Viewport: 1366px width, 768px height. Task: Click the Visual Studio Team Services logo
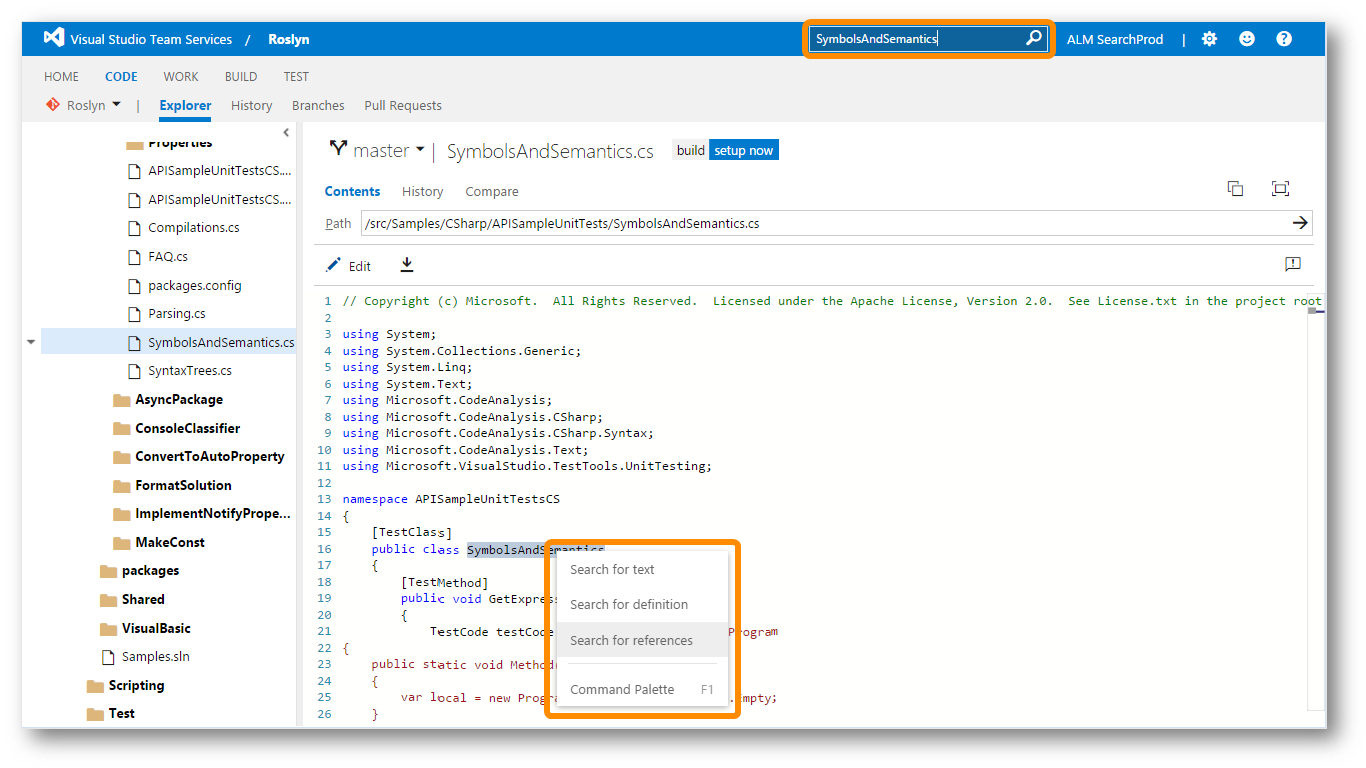pyautogui.click(x=53, y=38)
